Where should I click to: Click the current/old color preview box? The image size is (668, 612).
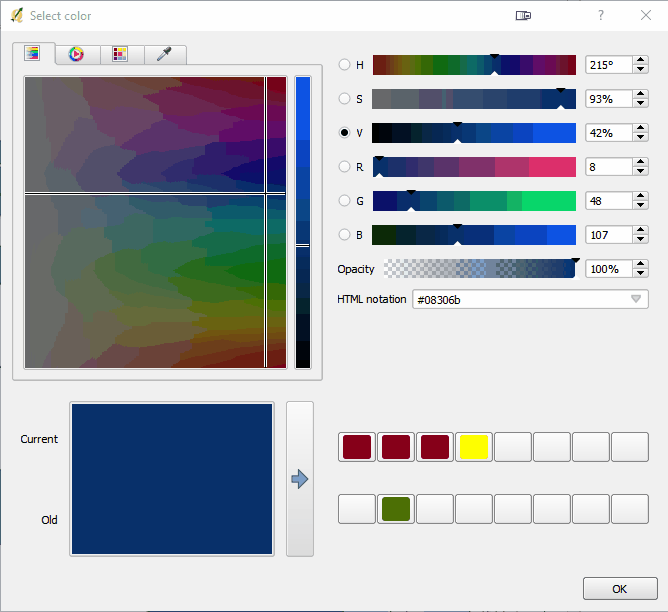[172, 479]
